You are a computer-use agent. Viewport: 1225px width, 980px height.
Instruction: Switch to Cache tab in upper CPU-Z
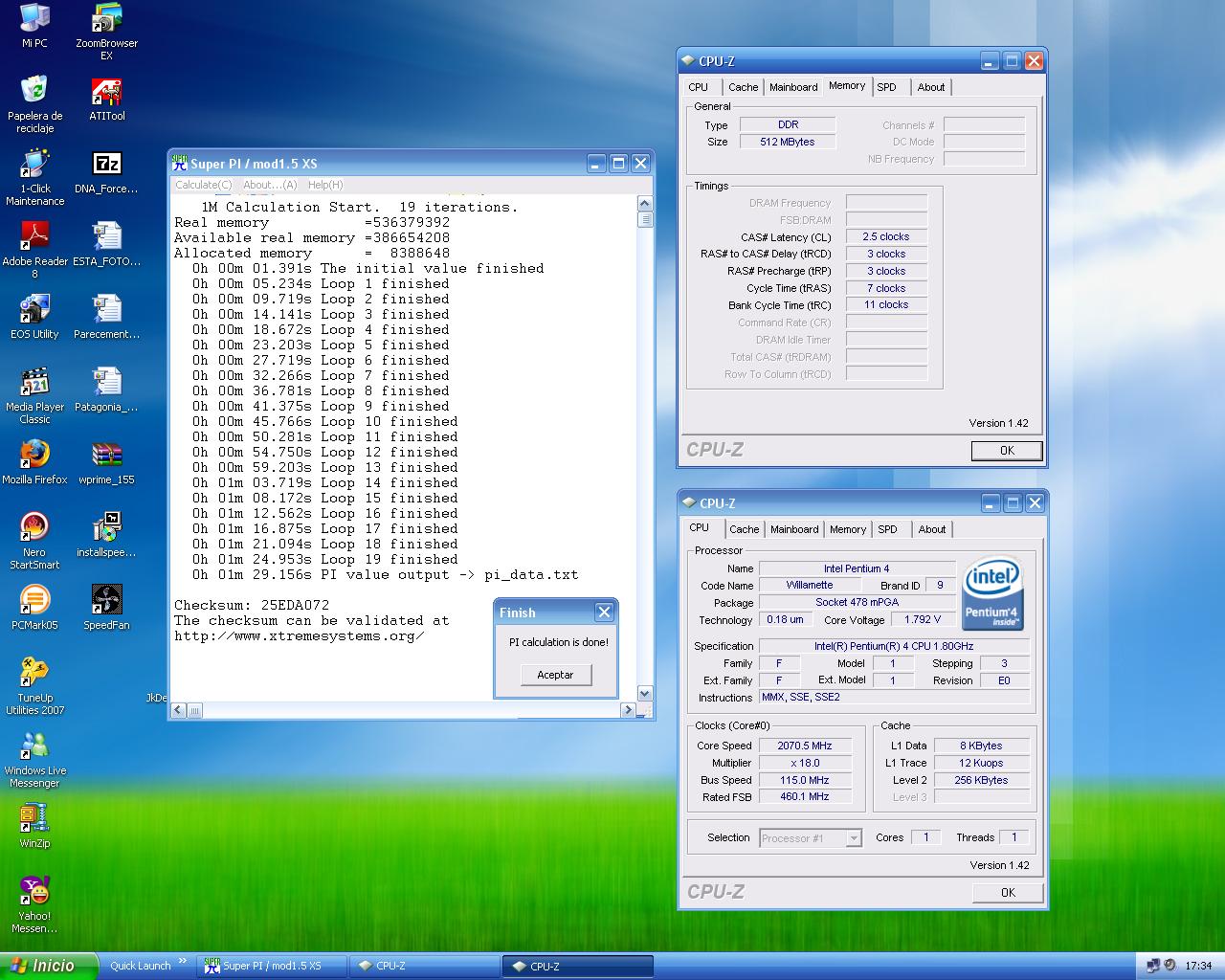743,87
